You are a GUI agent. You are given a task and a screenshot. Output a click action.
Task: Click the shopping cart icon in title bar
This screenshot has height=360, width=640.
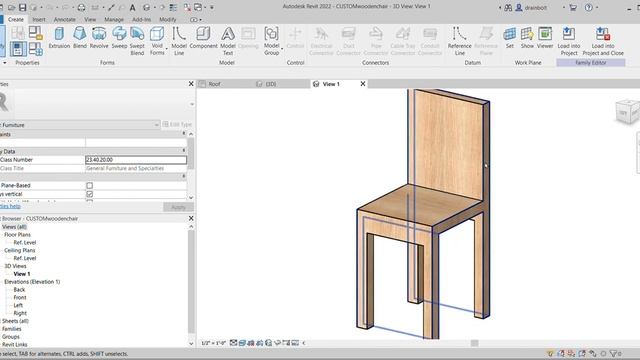point(573,7)
